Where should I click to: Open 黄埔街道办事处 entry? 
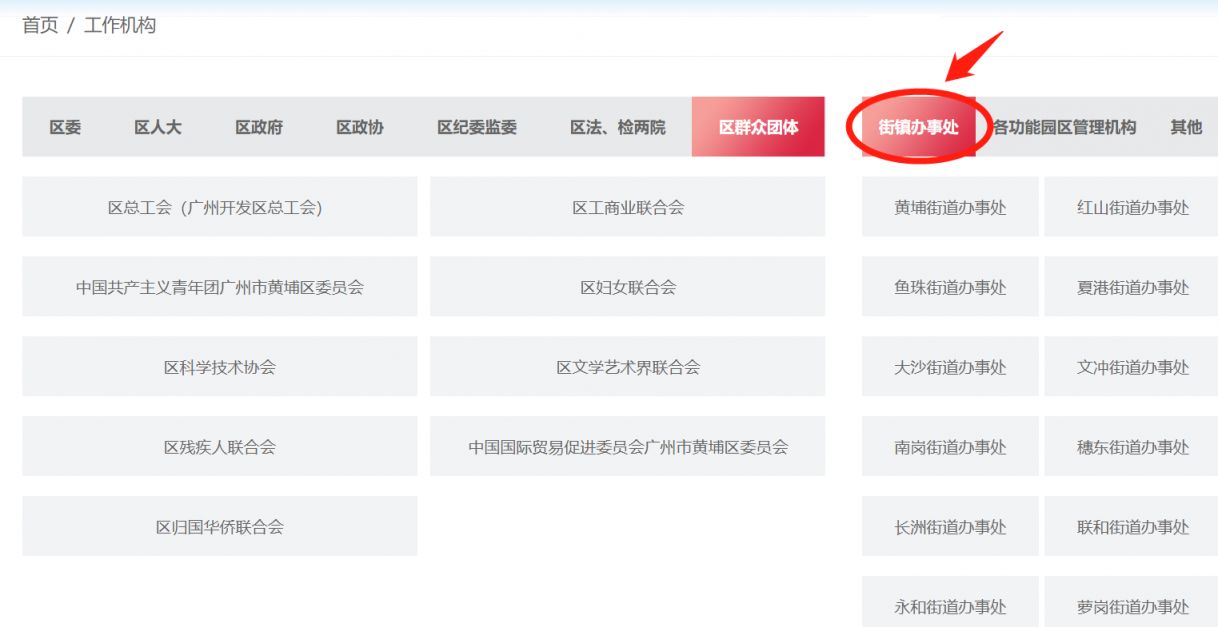click(x=950, y=207)
